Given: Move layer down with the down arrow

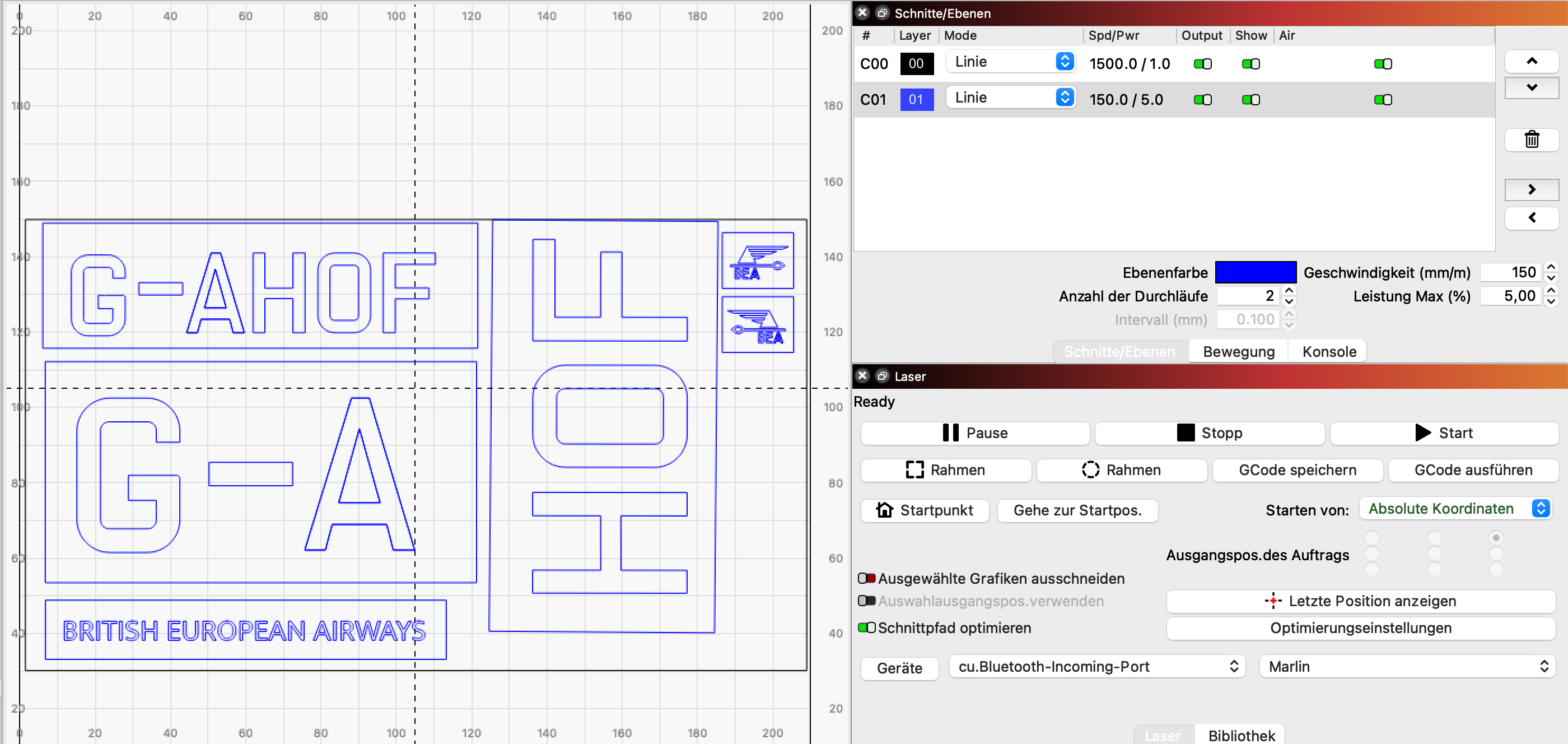Looking at the screenshot, I should click(1532, 87).
